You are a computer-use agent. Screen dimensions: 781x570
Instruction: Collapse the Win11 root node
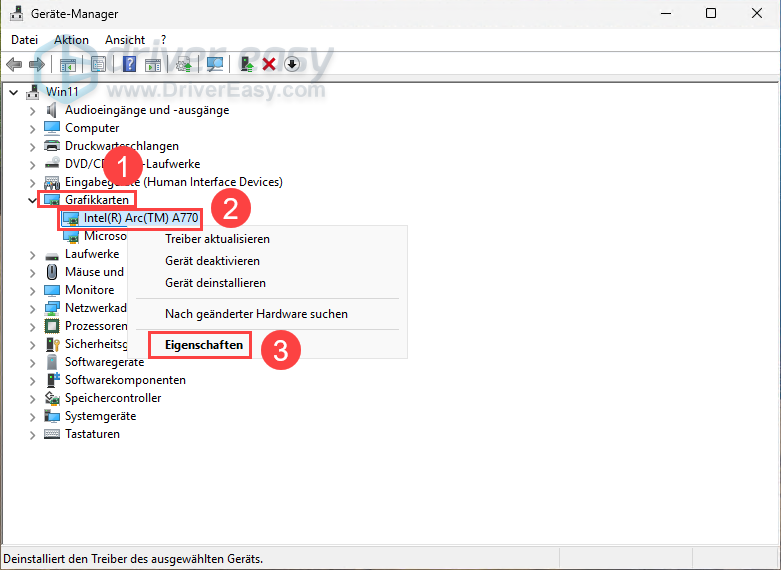coord(14,92)
